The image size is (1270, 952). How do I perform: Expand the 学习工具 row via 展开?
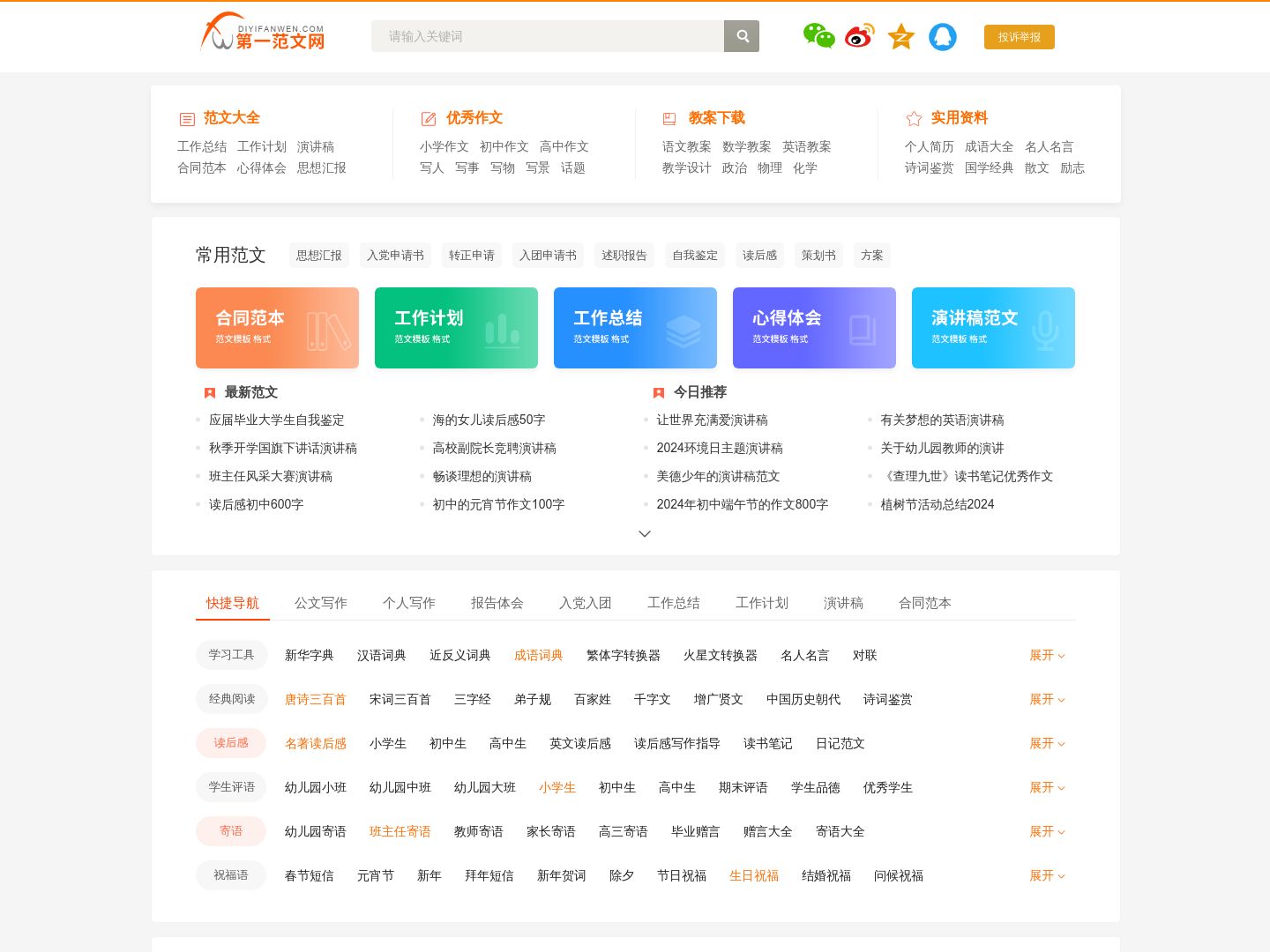1047,655
